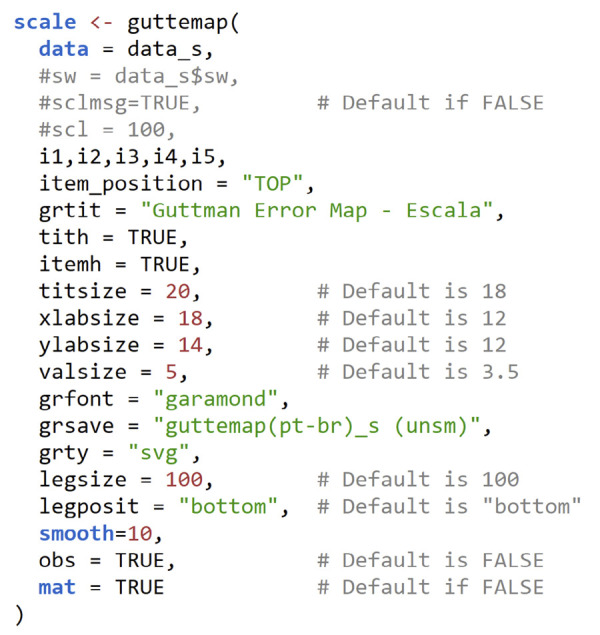Click the smooth=10 argument
The width and height of the screenshot is (600, 635).
pyautogui.click(x=96, y=533)
